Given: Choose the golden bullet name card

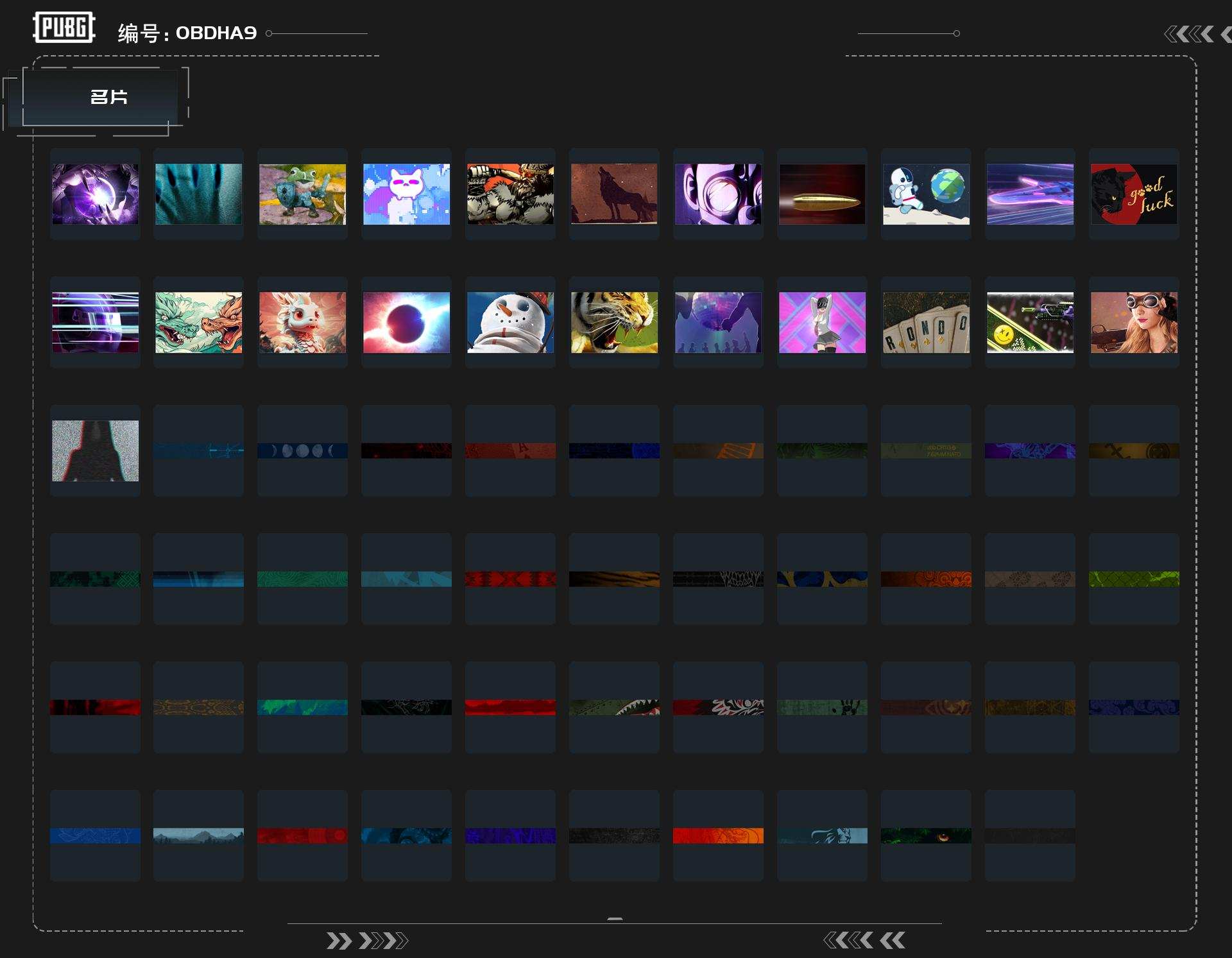Looking at the screenshot, I should [x=822, y=194].
